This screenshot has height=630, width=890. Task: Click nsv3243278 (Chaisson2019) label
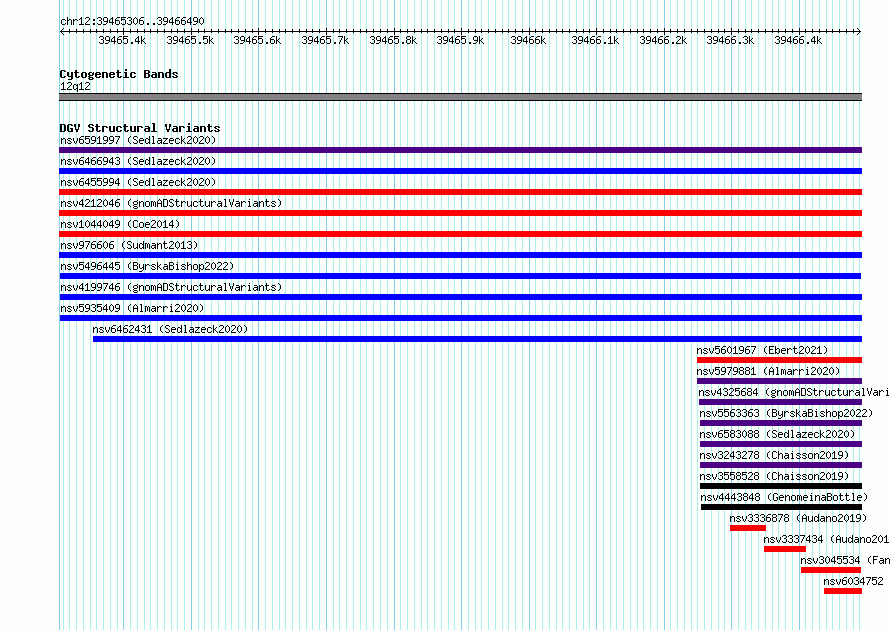(774, 455)
